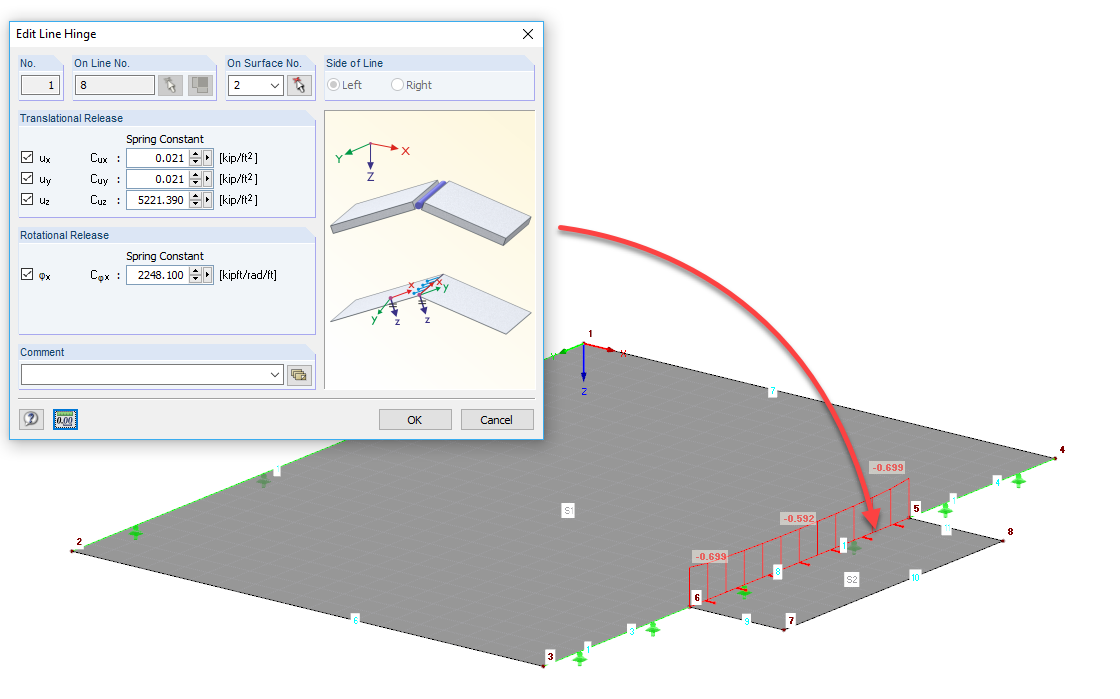Uncheck the uz translational release
The height and width of the screenshot is (699, 1120).
point(27,199)
